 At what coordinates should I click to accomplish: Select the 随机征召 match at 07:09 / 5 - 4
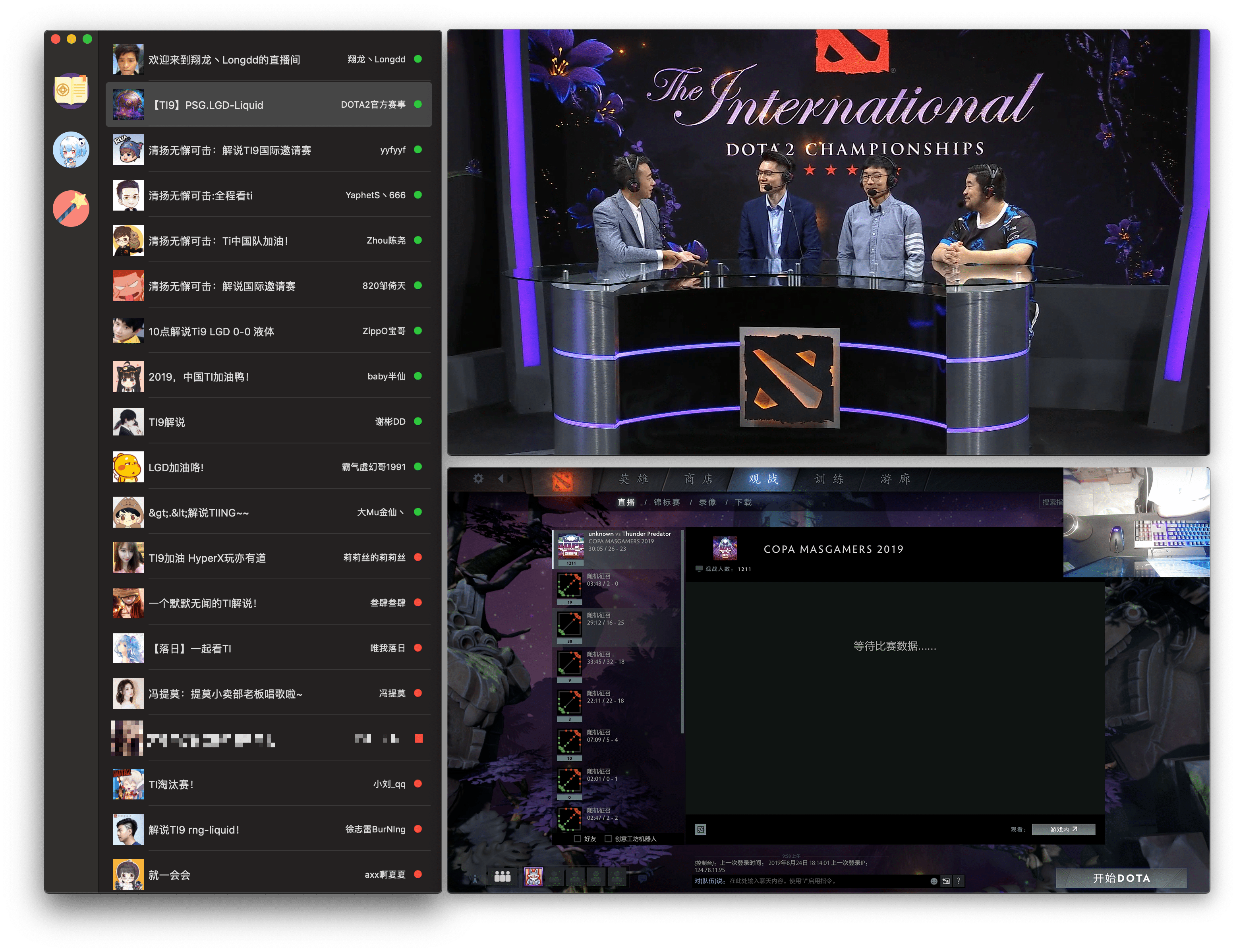coord(616,745)
